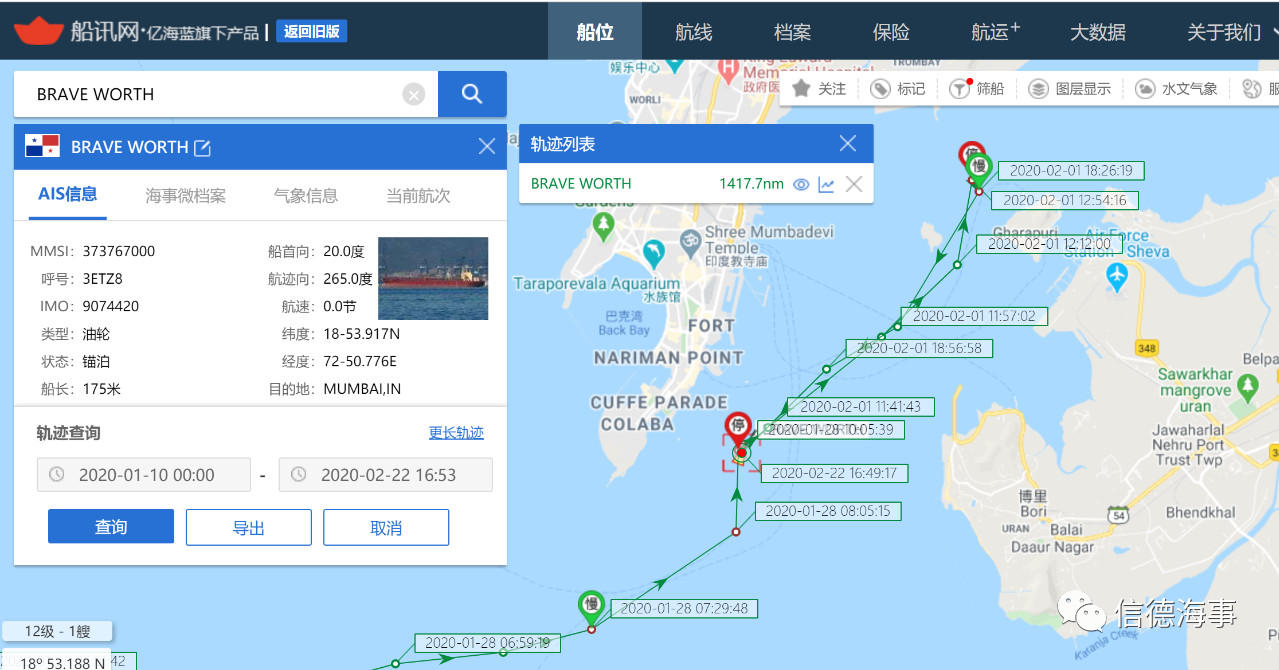Toggle track visibility eye icon
Image resolution: width=1279 pixels, height=670 pixels.
[x=800, y=184]
